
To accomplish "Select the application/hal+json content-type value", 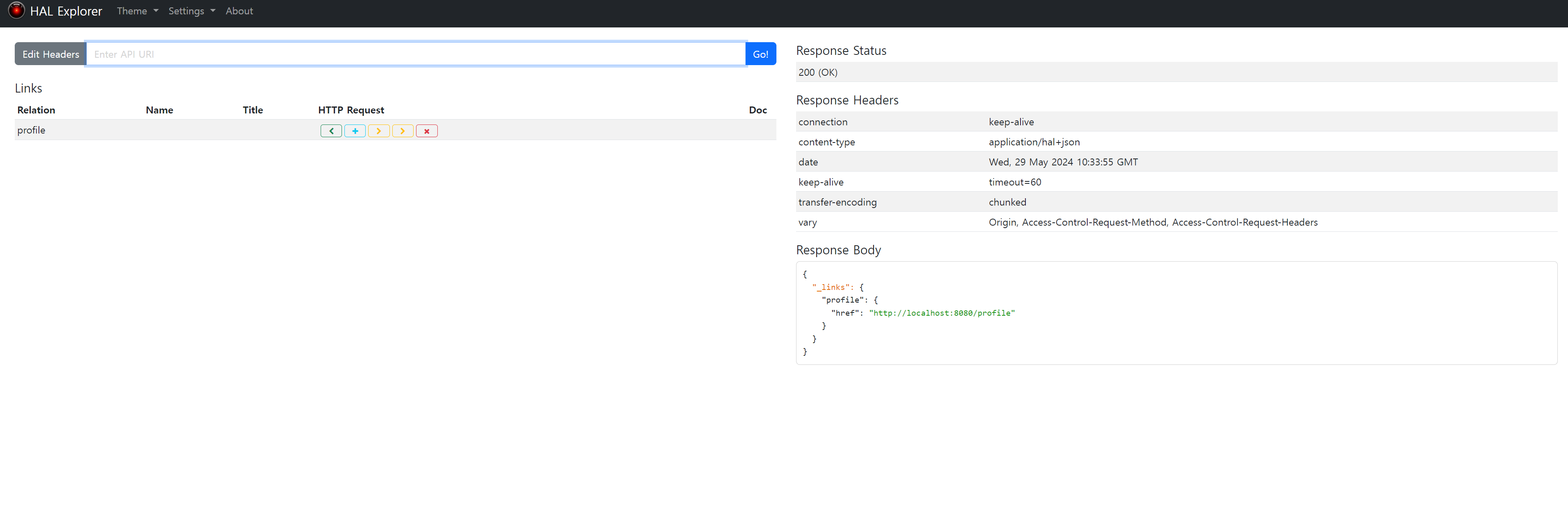I will click(1034, 142).
